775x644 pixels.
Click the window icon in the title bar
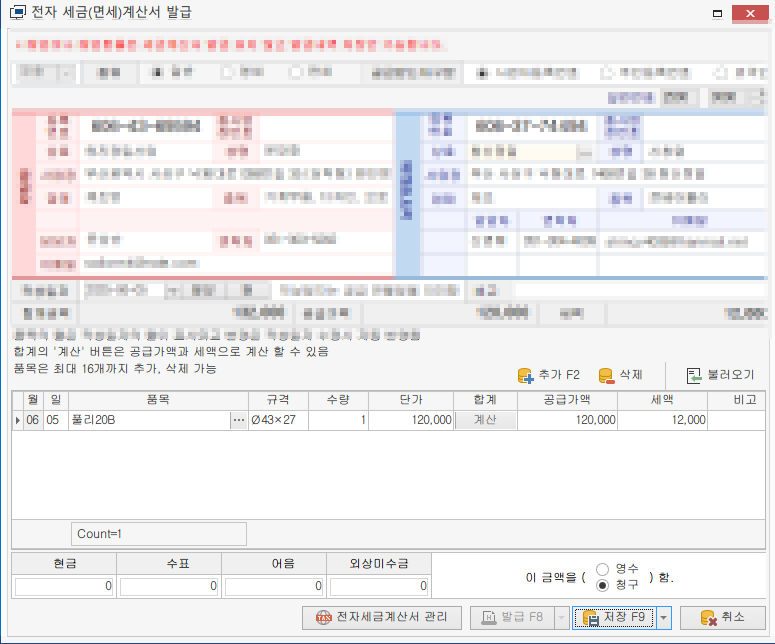pyautogui.click(x=17, y=13)
